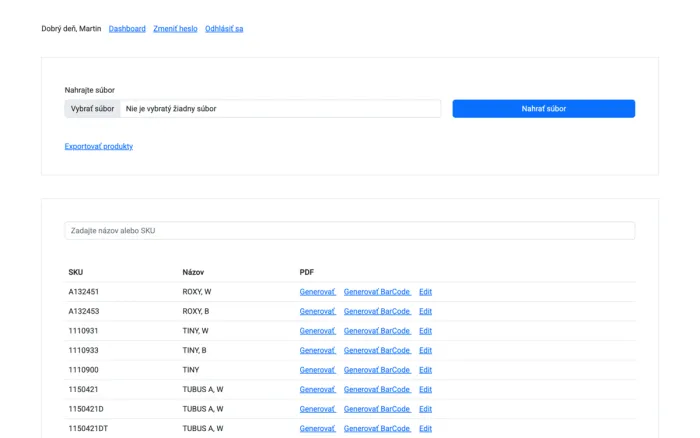This screenshot has height=438, width=700.
Task: Click Generovať for SKU 1110900
Action: (317, 370)
